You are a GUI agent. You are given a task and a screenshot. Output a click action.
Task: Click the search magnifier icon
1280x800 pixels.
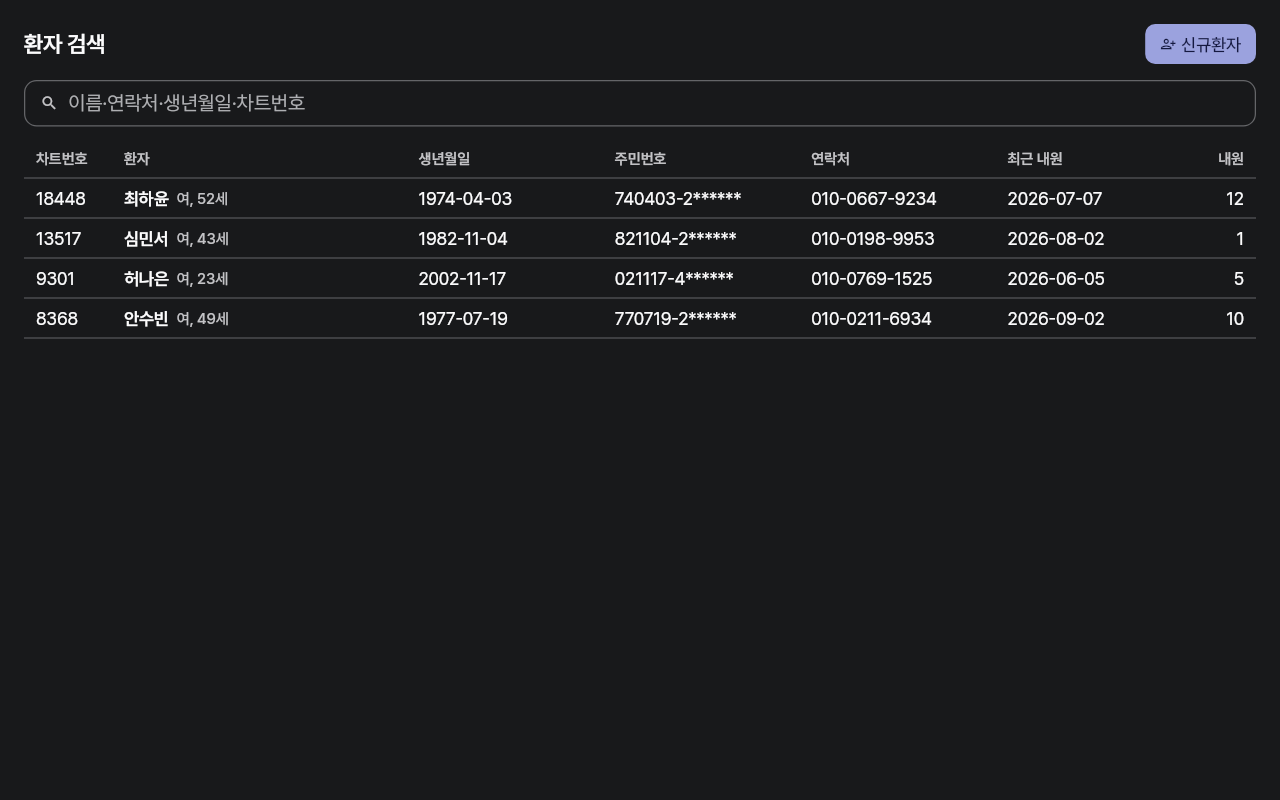(x=48, y=103)
